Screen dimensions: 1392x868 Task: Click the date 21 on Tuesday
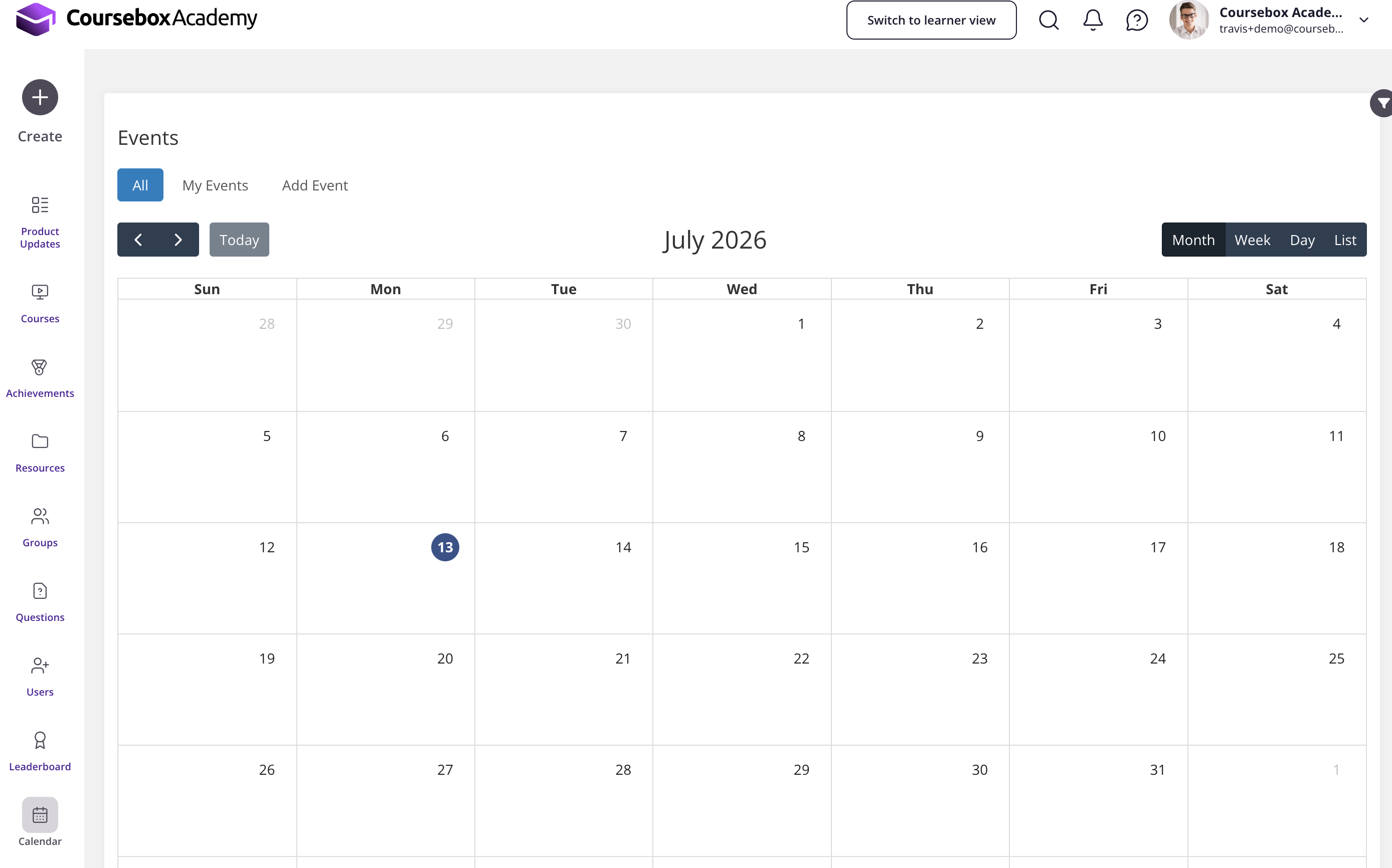[x=623, y=659]
